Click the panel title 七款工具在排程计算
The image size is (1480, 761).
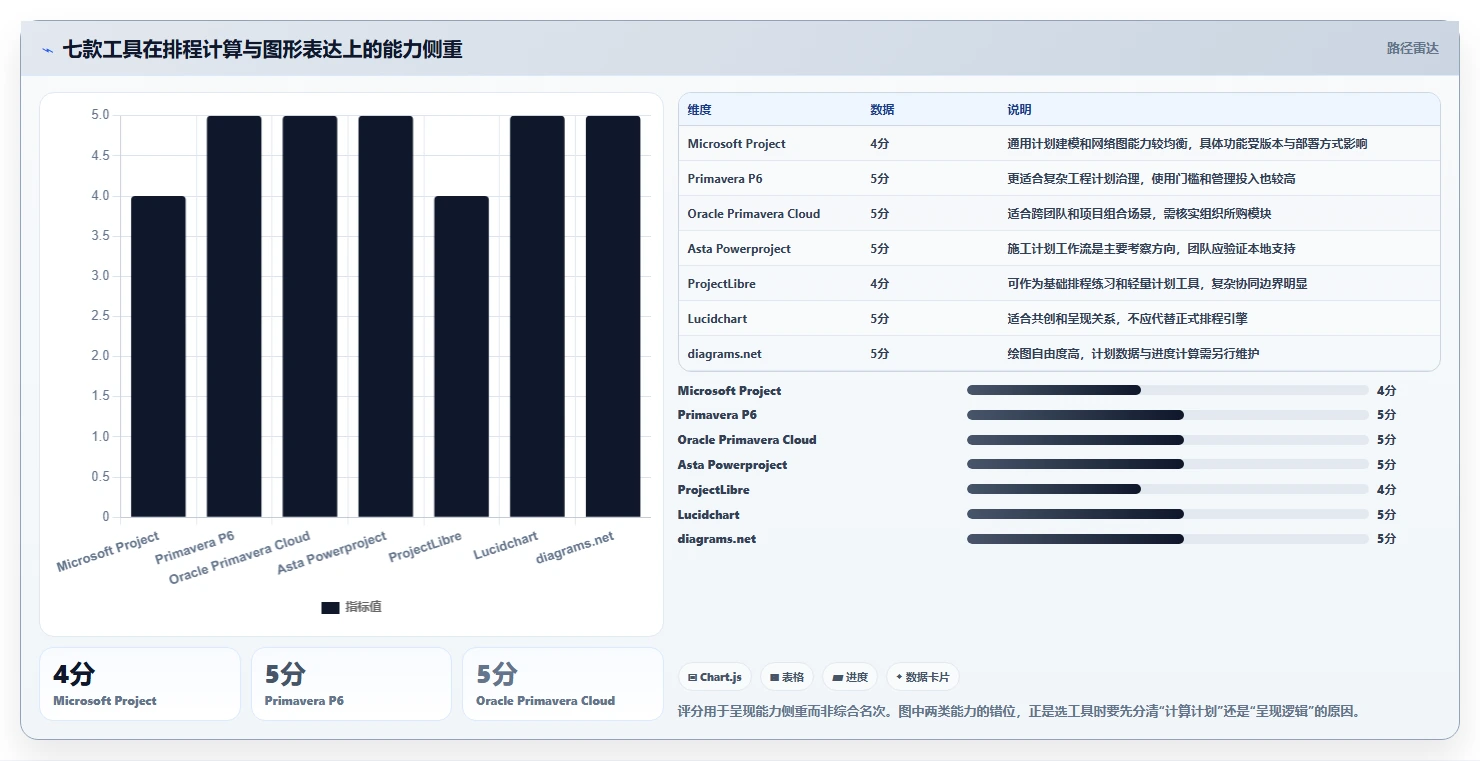pyautogui.click(x=262, y=49)
